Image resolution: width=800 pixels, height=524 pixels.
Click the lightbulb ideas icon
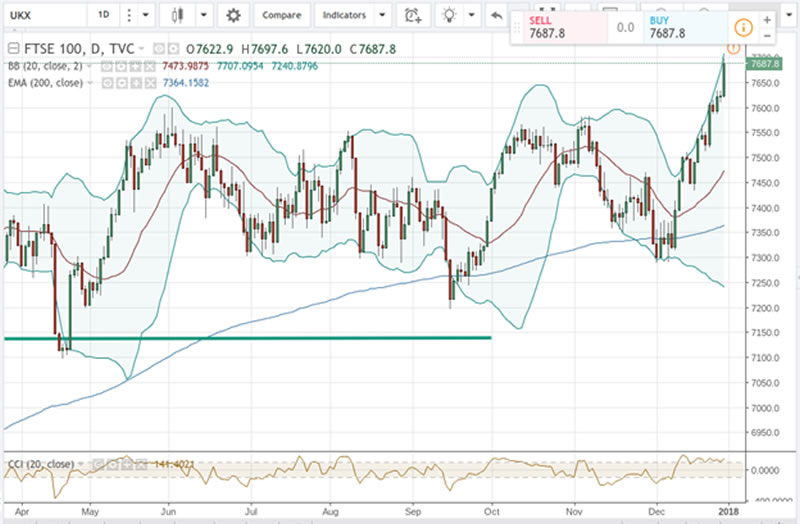pos(449,15)
